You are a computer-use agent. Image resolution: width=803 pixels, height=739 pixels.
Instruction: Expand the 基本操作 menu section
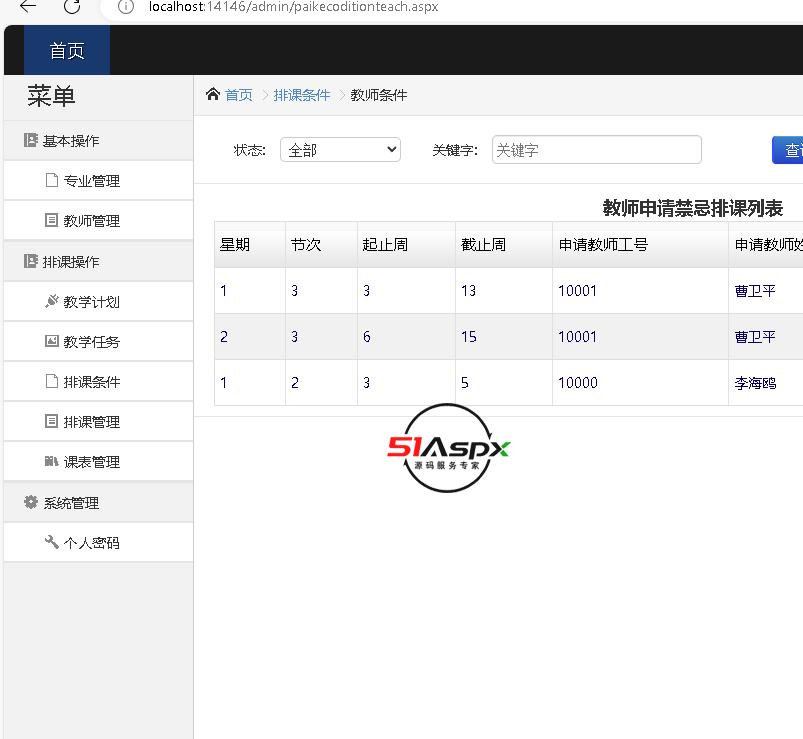(x=70, y=141)
